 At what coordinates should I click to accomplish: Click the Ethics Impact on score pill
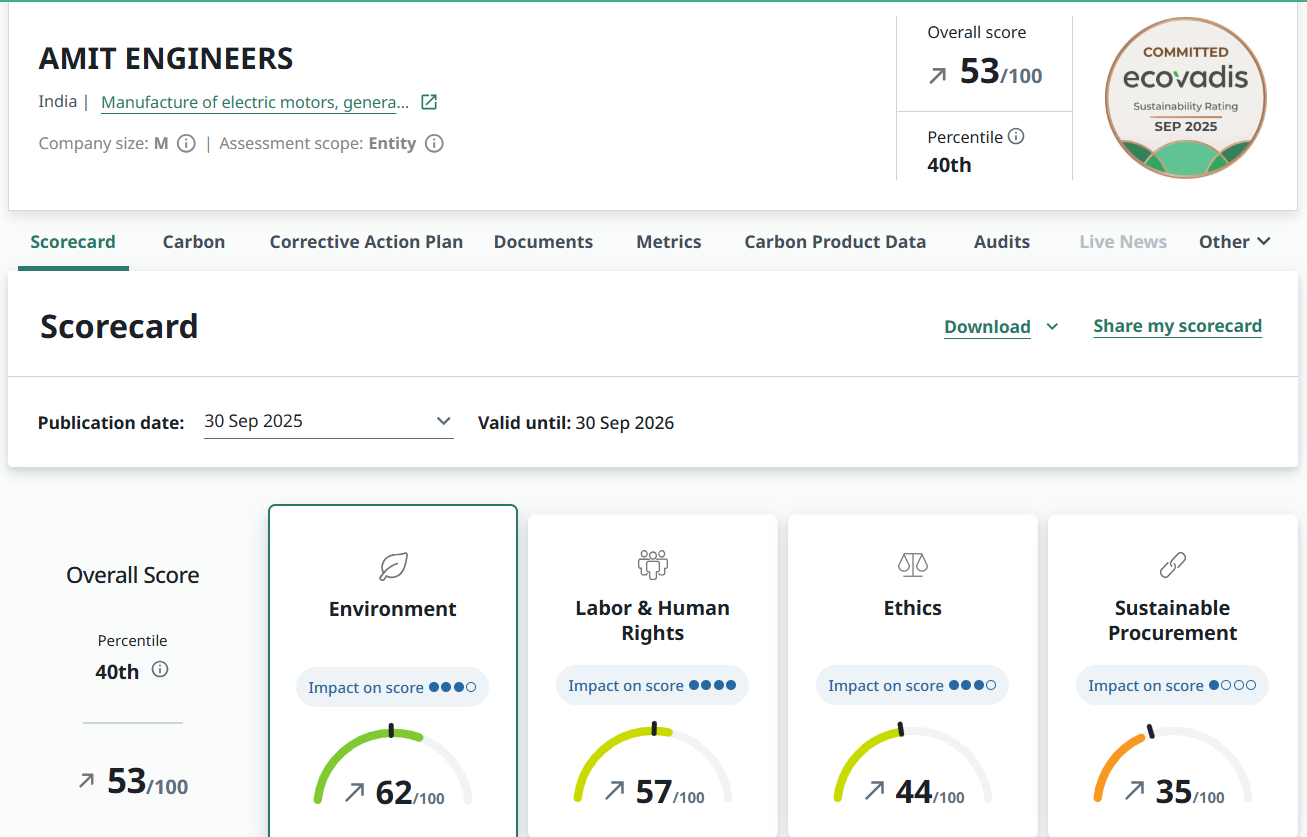point(912,686)
